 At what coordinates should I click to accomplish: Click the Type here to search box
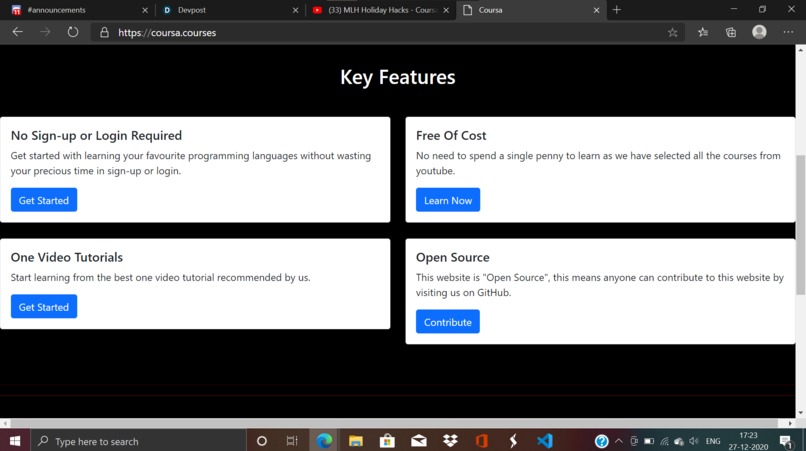(139, 441)
